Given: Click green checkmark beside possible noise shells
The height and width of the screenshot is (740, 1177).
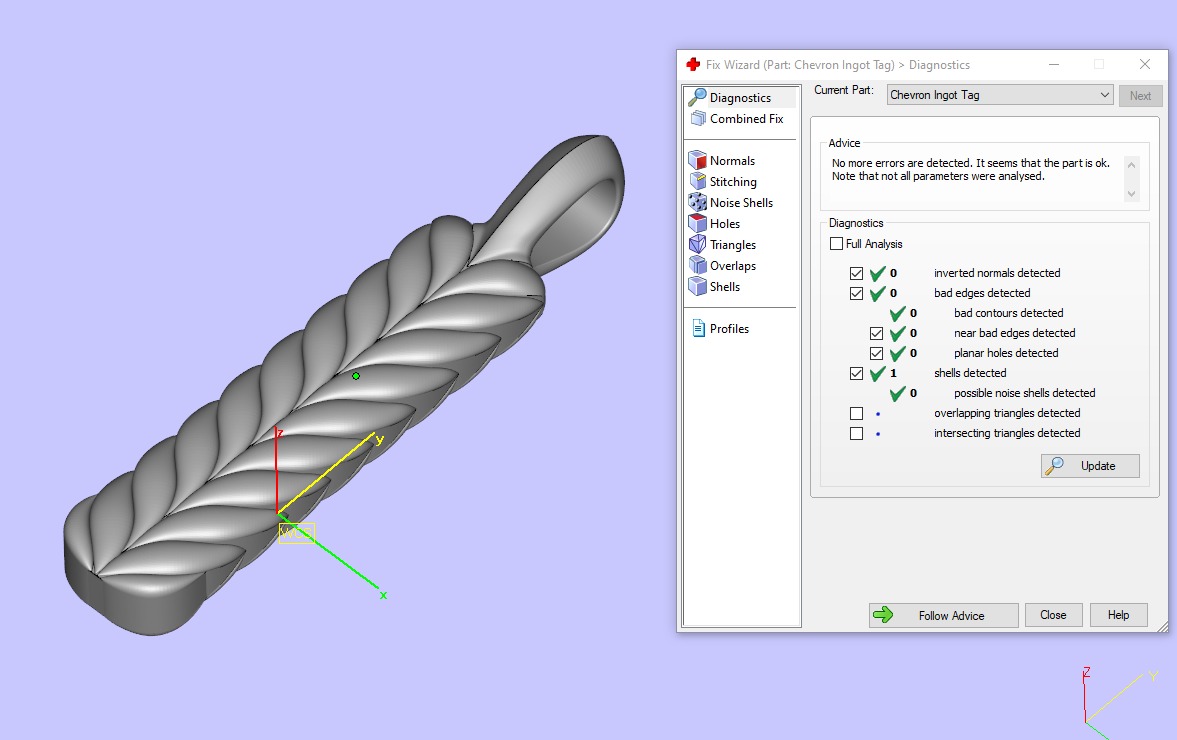Looking at the screenshot, I should click(897, 393).
